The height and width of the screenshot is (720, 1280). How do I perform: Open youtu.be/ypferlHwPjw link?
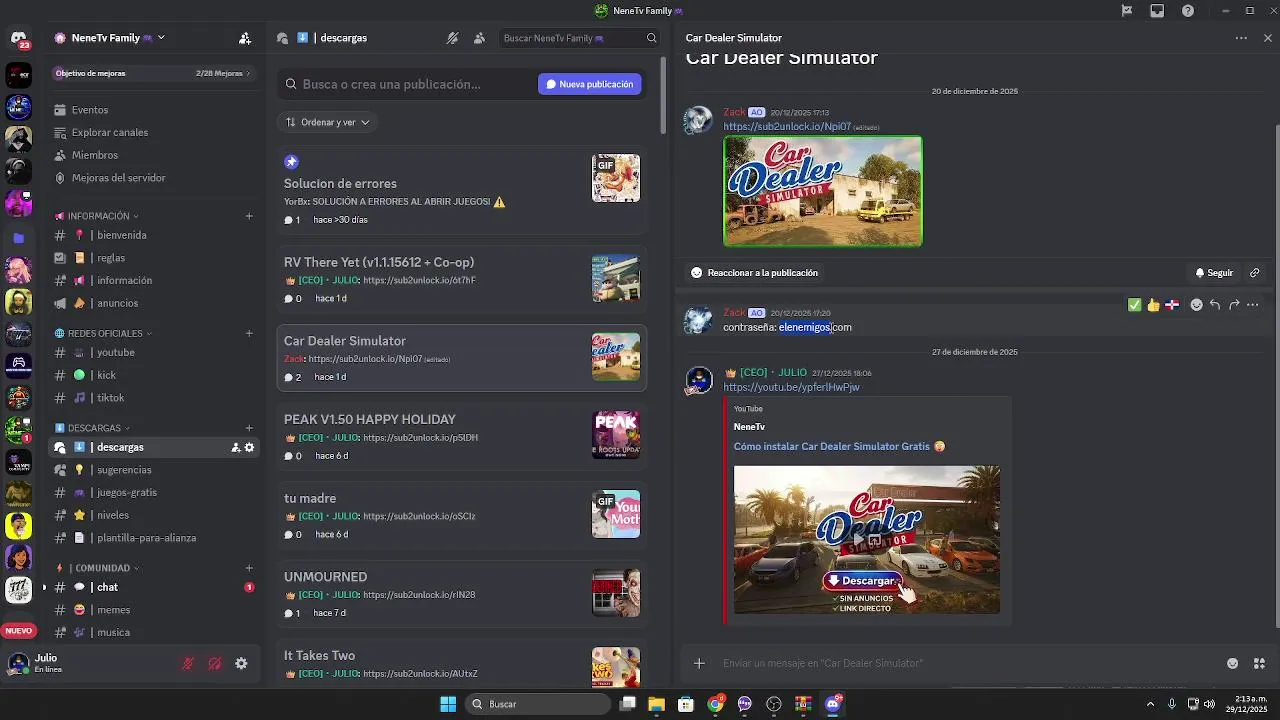point(791,387)
